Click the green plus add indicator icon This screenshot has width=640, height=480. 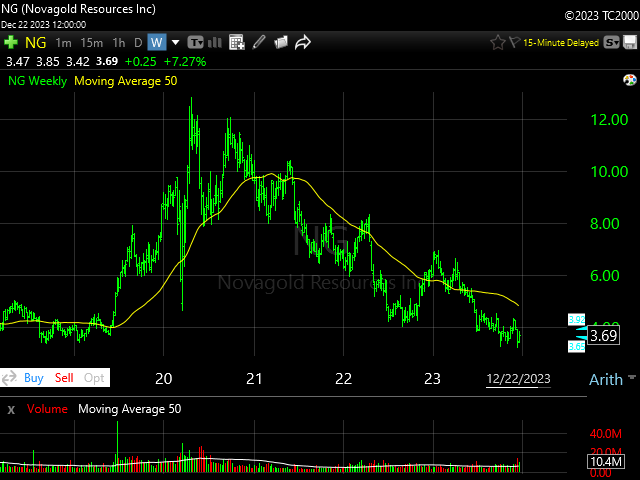(11, 42)
